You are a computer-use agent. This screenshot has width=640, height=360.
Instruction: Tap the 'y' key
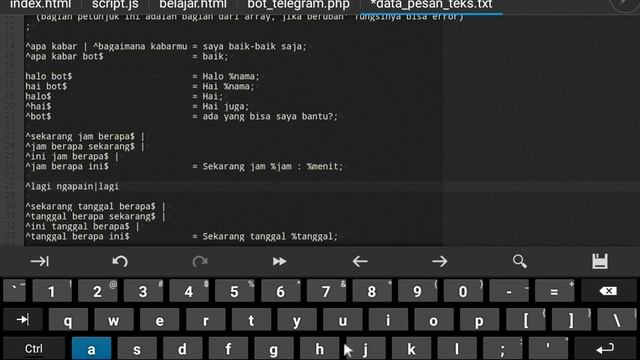pos(297,320)
